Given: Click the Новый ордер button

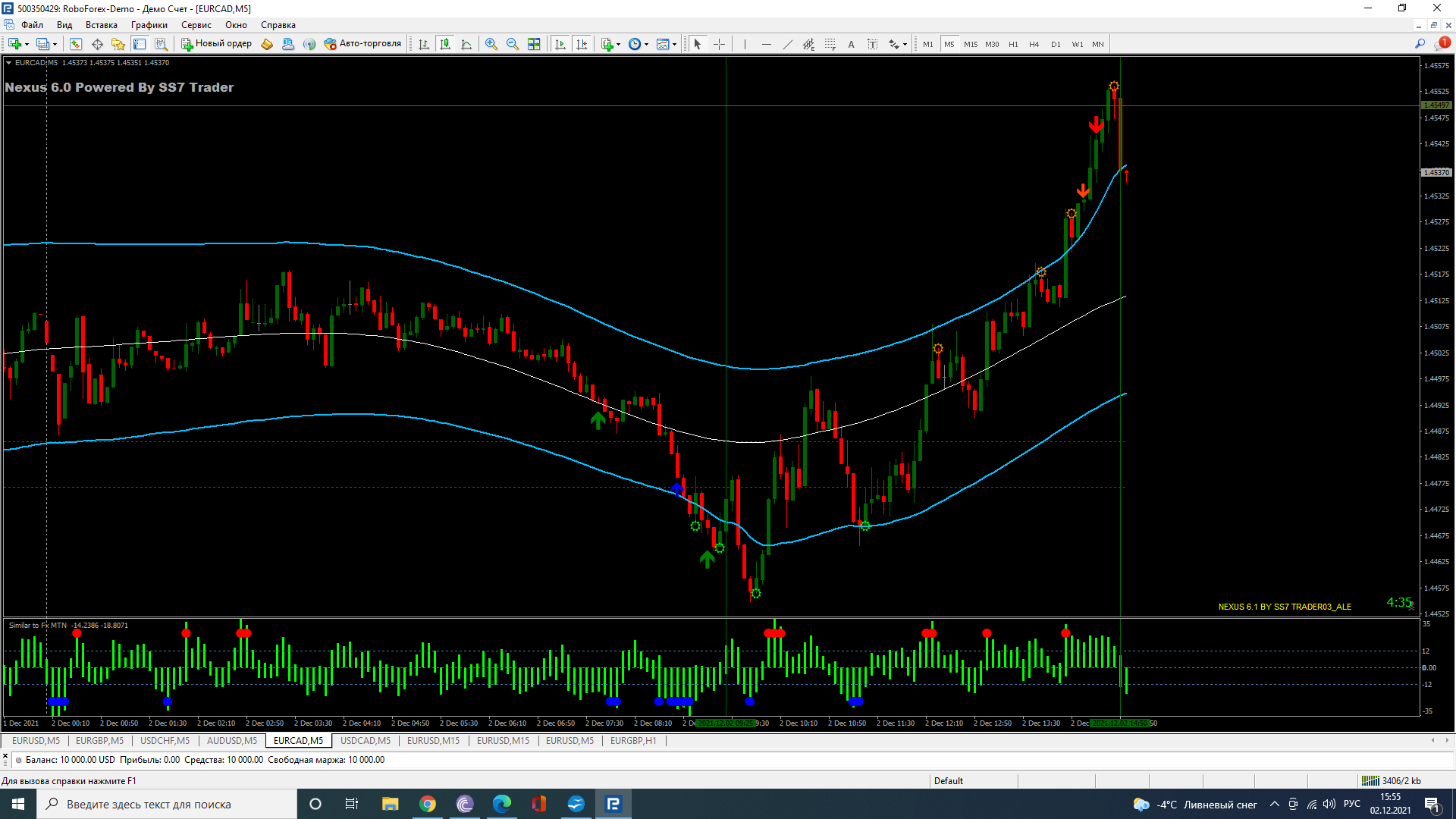Looking at the screenshot, I should click(x=216, y=44).
